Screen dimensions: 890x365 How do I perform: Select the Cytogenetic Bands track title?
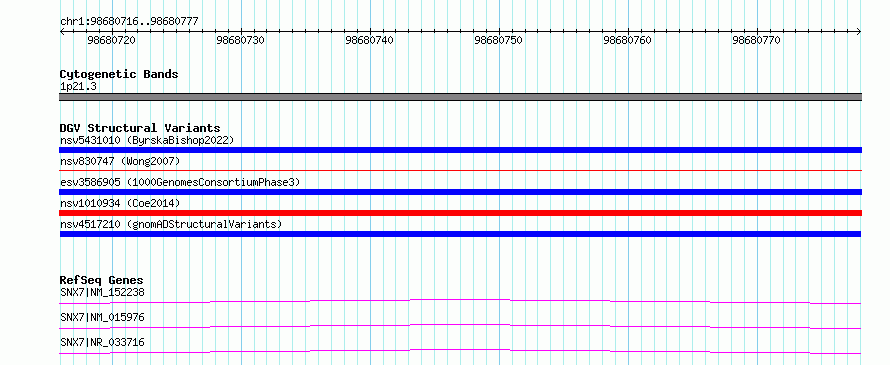pyautogui.click(x=119, y=74)
